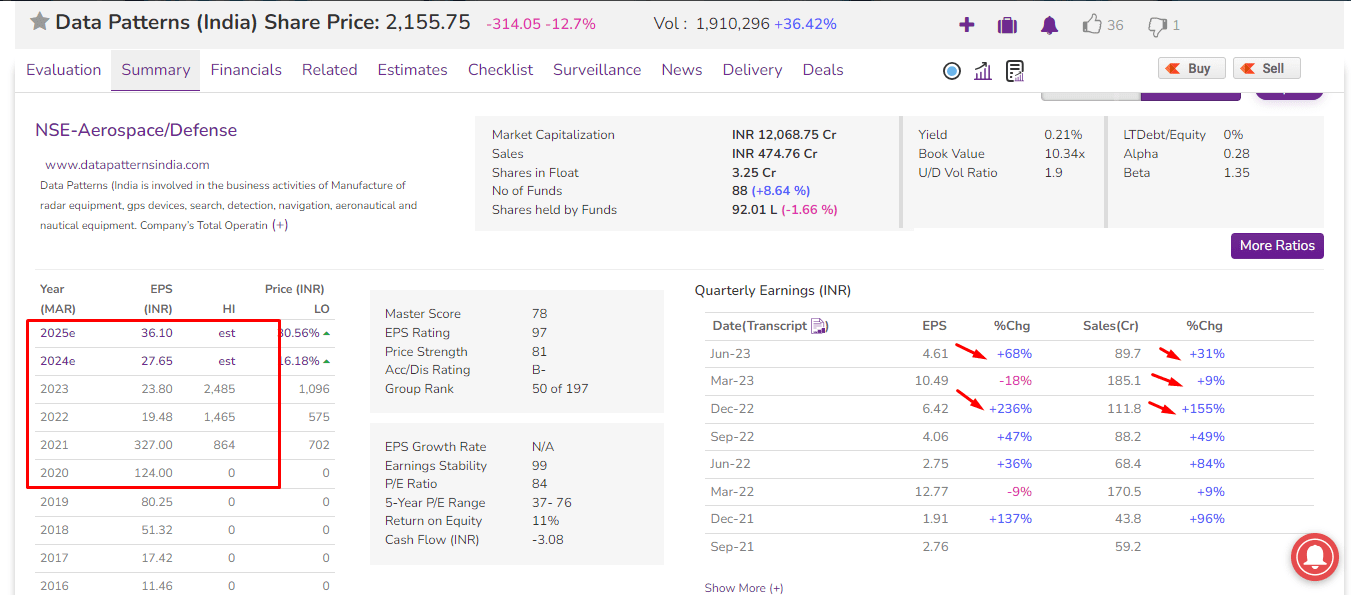Click the Book Value label

tap(951, 154)
